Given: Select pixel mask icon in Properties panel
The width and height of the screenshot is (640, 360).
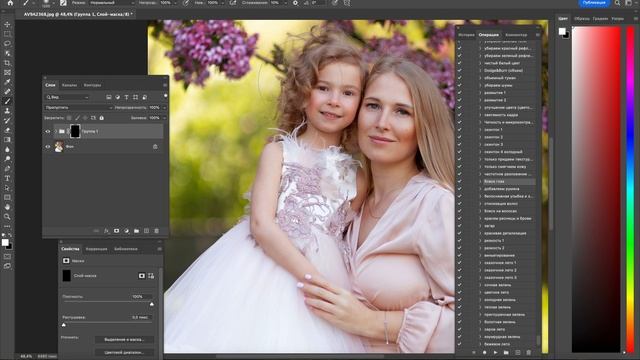Looking at the screenshot, I should pos(142,276).
